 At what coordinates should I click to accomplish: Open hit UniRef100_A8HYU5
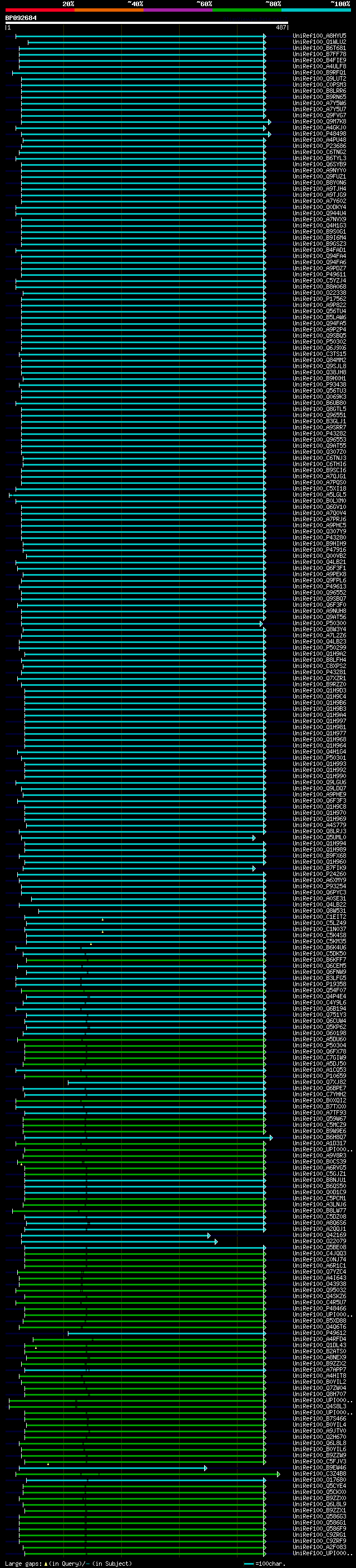coord(319,36)
